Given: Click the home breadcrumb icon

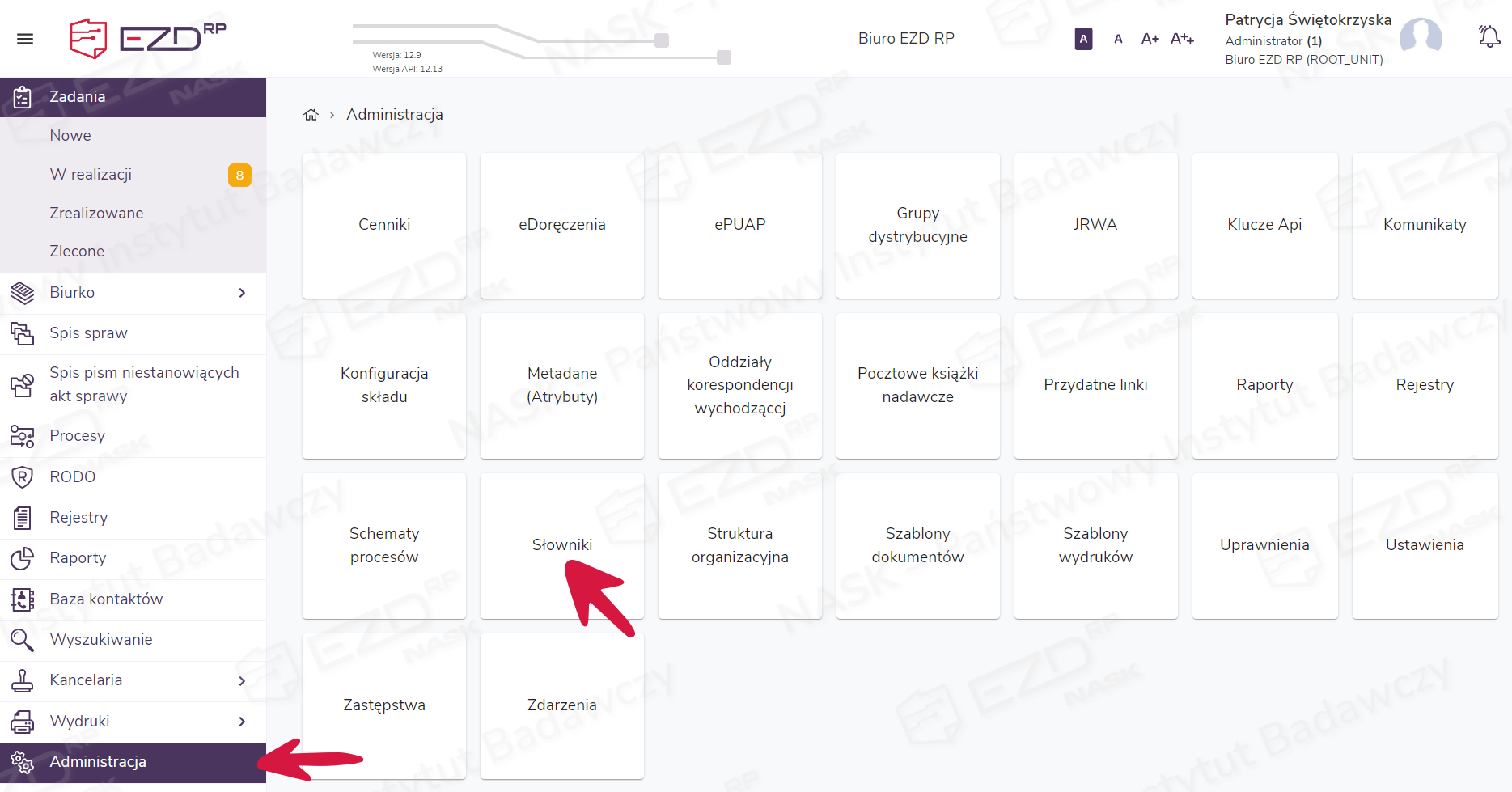Looking at the screenshot, I should [311, 115].
